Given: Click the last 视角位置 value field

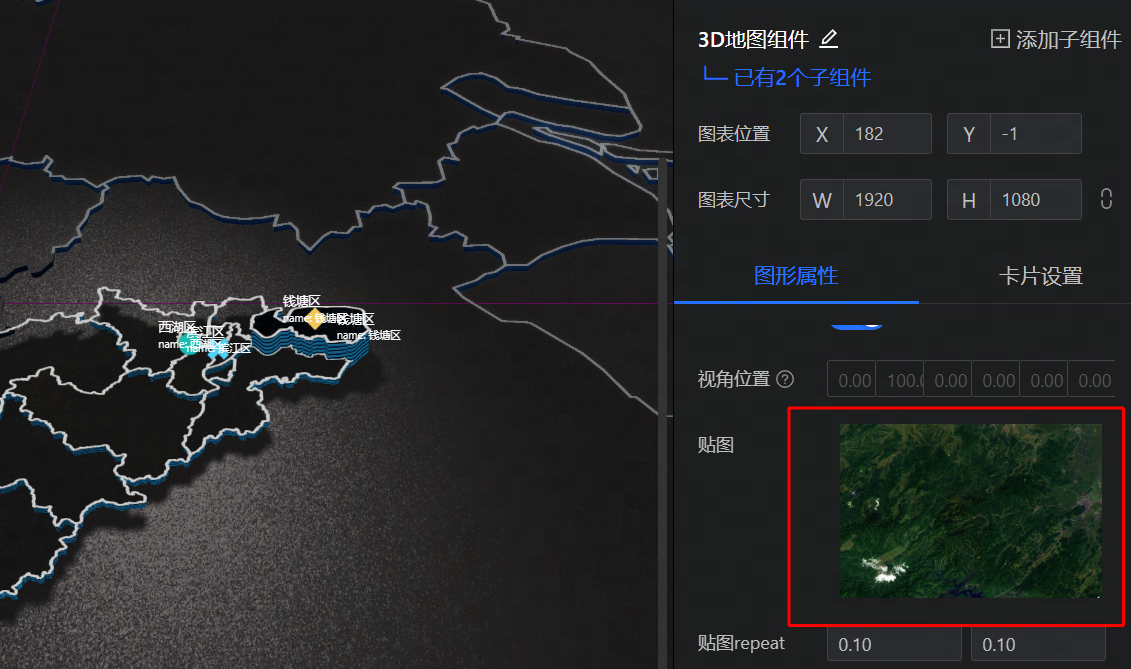Looking at the screenshot, I should tap(1091, 380).
